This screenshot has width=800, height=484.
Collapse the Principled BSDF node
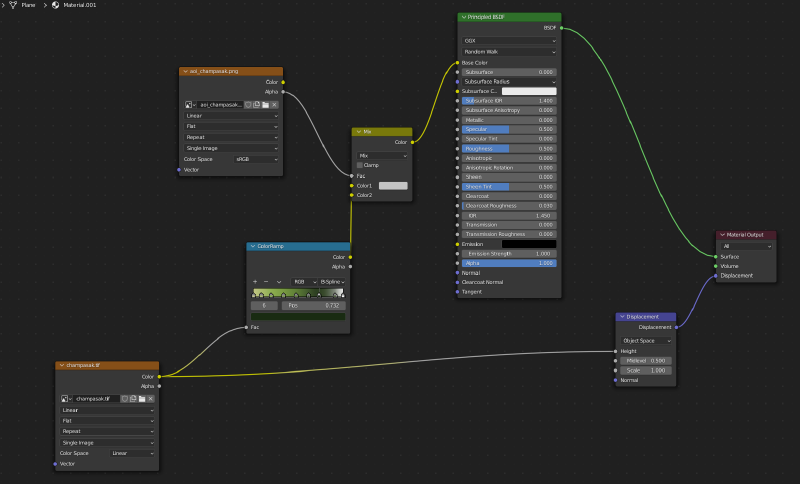click(463, 18)
